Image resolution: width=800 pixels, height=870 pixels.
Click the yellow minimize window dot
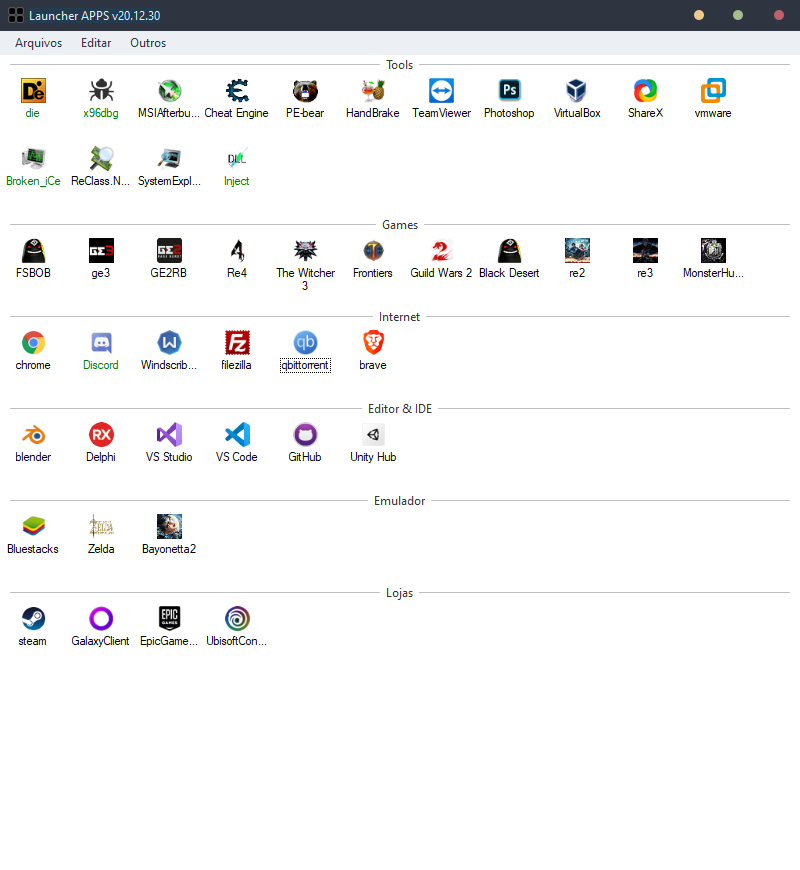click(x=699, y=15)
